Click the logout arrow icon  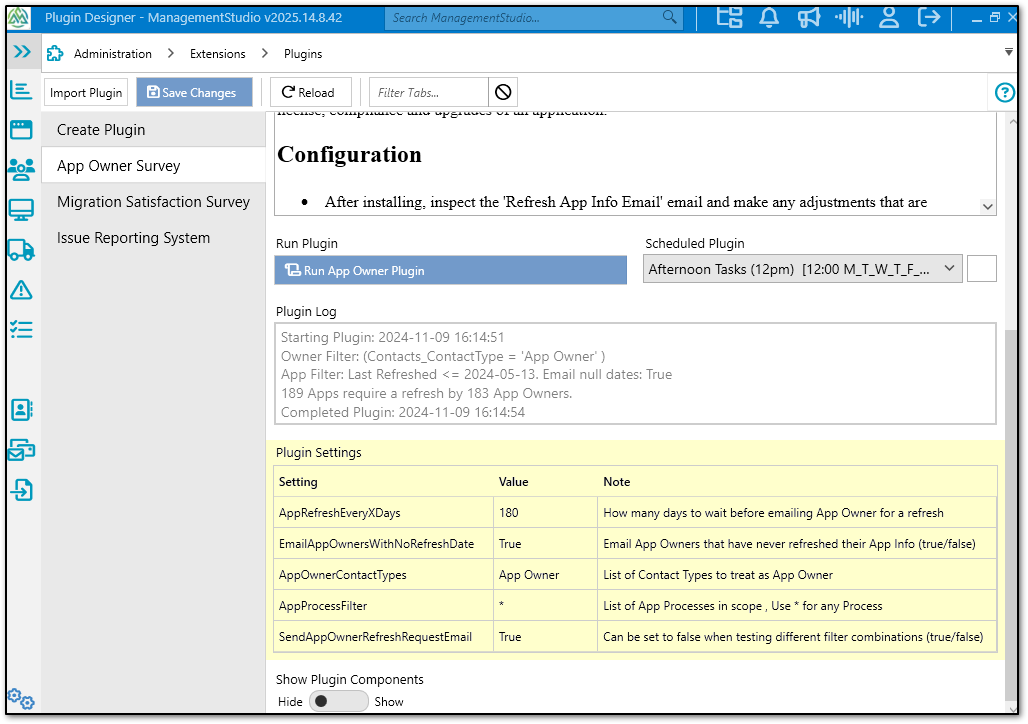tap(929, 17)
